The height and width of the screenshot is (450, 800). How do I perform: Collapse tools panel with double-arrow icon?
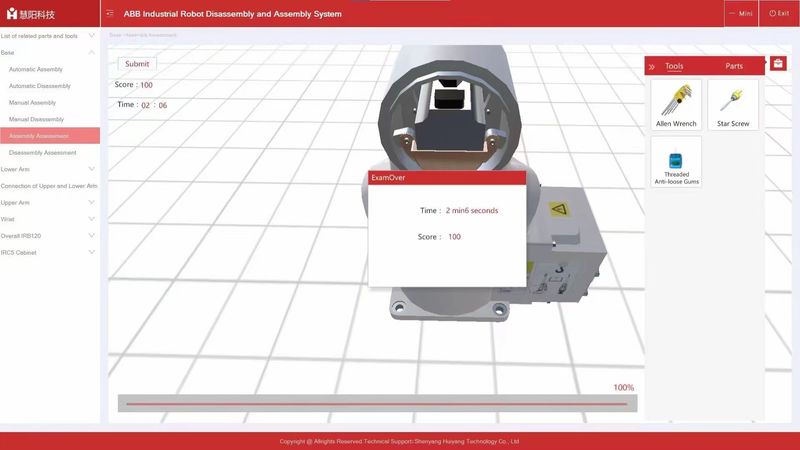(x=652, y=67)
